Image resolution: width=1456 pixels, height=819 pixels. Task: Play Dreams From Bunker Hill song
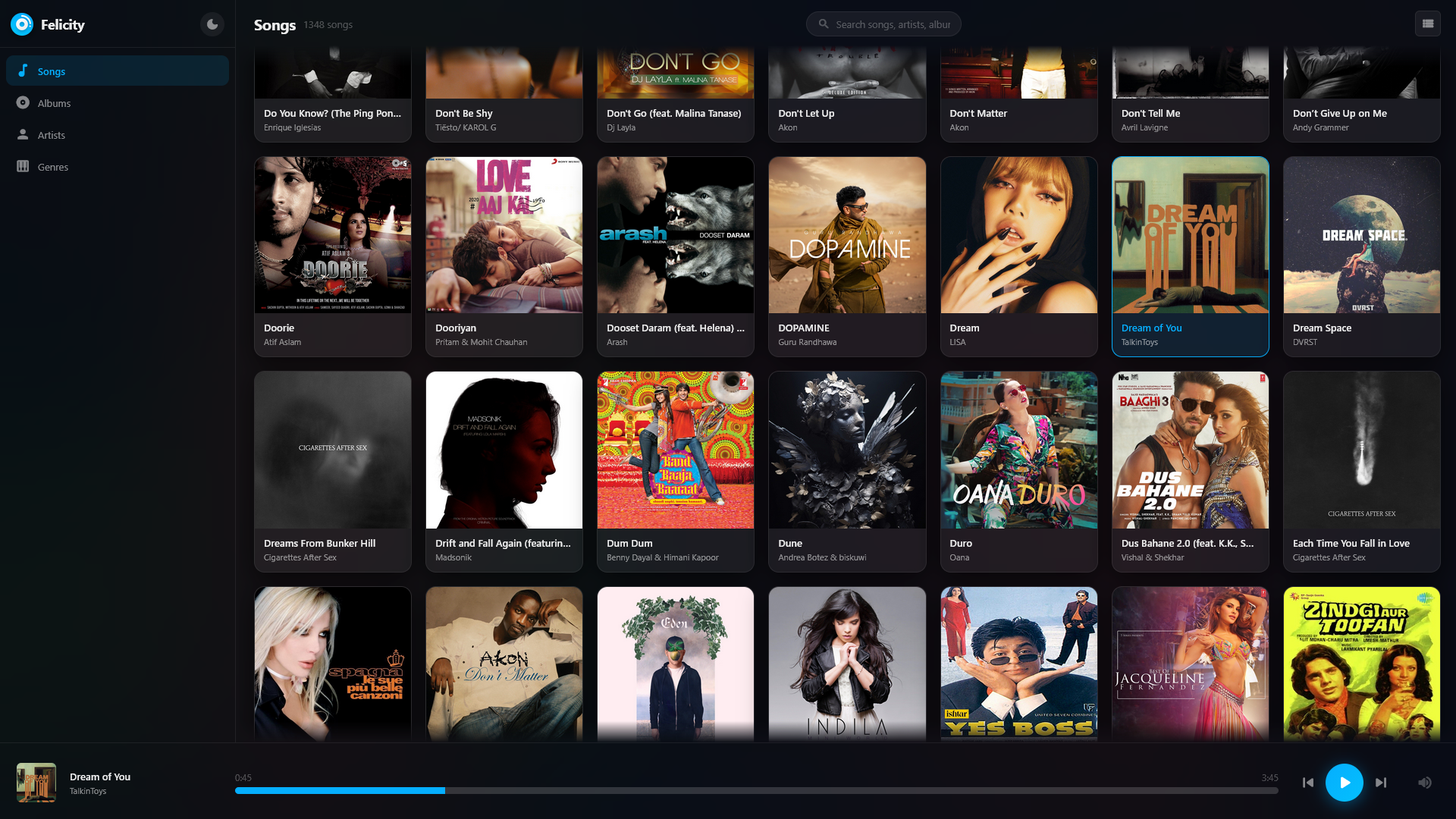[x=333, y=472]
